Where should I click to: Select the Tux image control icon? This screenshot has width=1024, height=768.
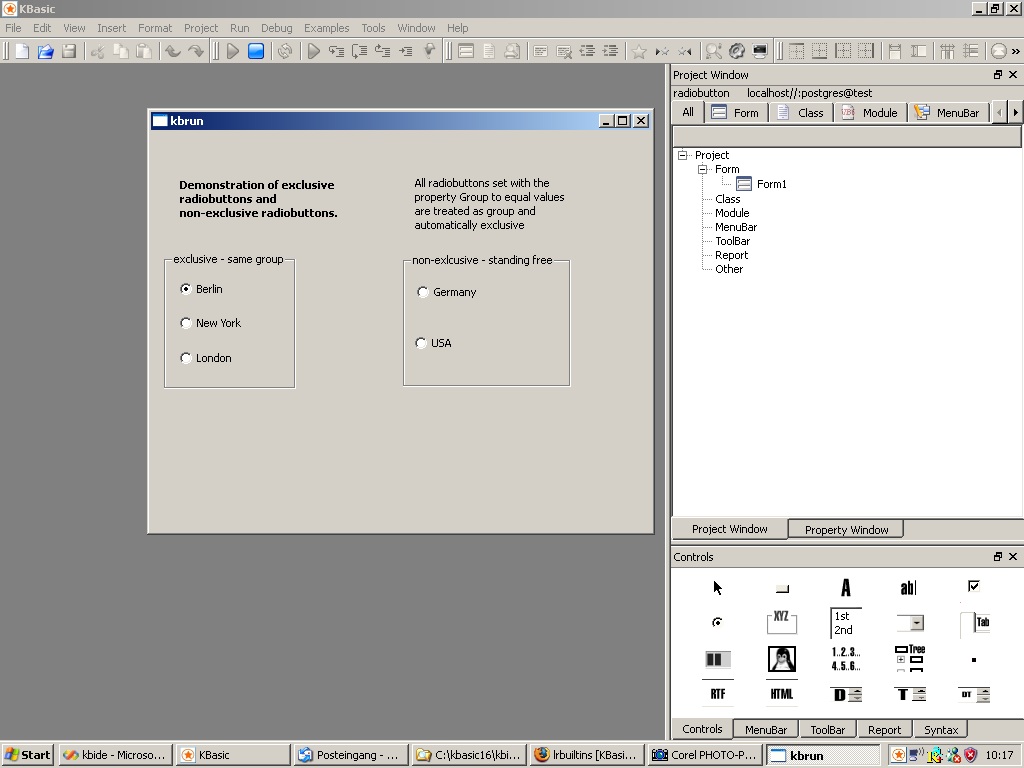781,659
